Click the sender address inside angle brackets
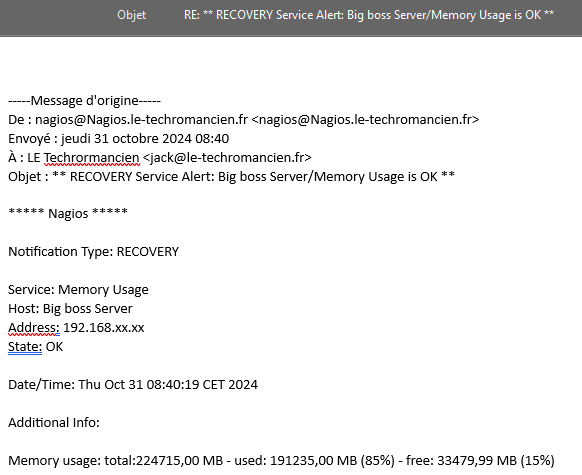 pos(366,119)
